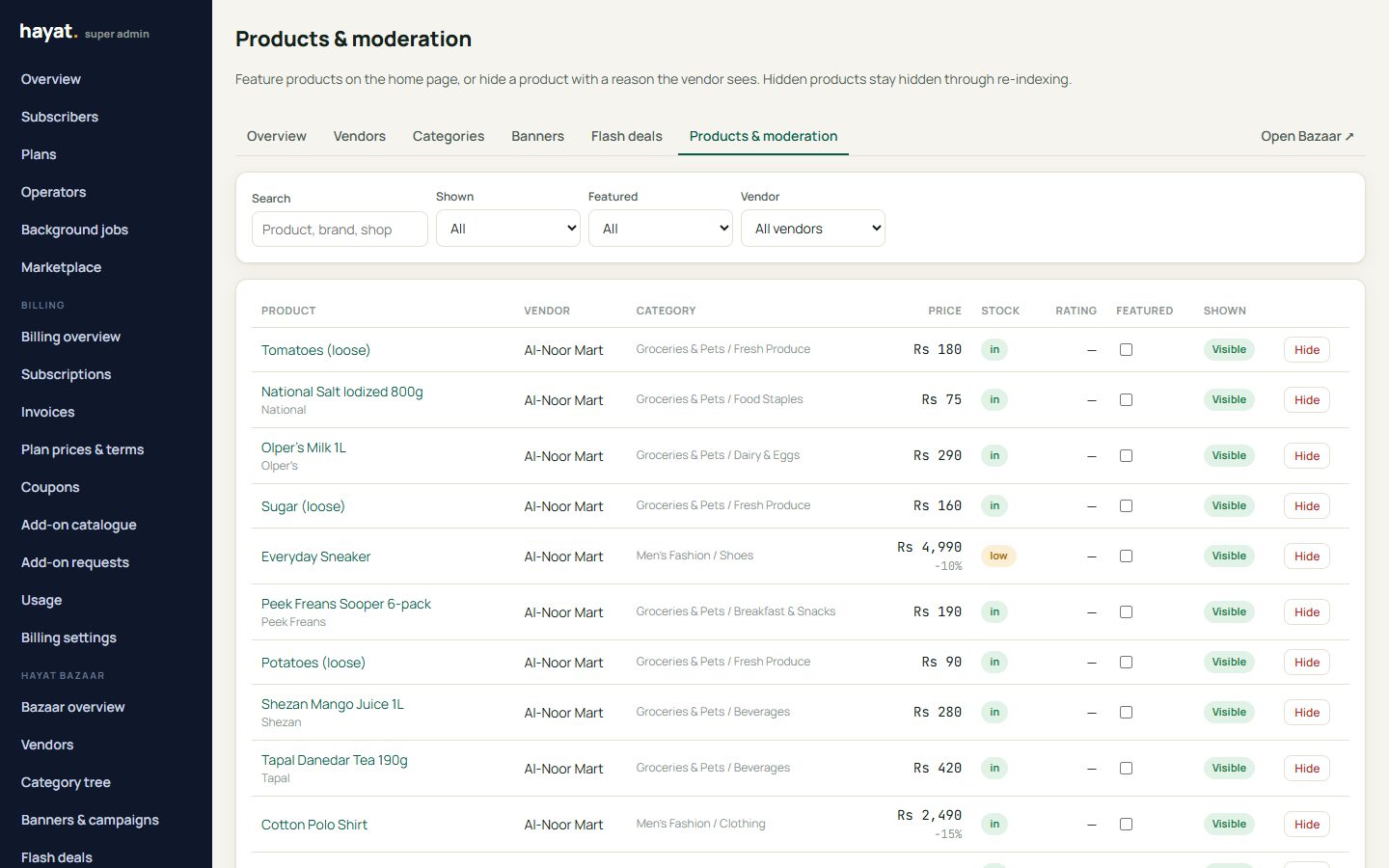Viewport: 1389px width, 868px height.
Task: Hide the Tomatoes (loose) product
Action: click(1307, 350)
